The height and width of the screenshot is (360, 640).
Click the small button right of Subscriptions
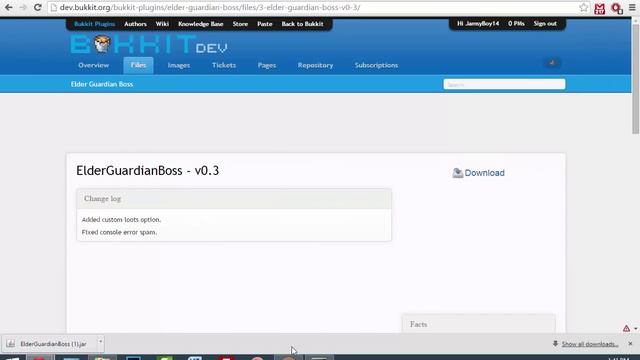pyautogui.click(x=552, y=63)
